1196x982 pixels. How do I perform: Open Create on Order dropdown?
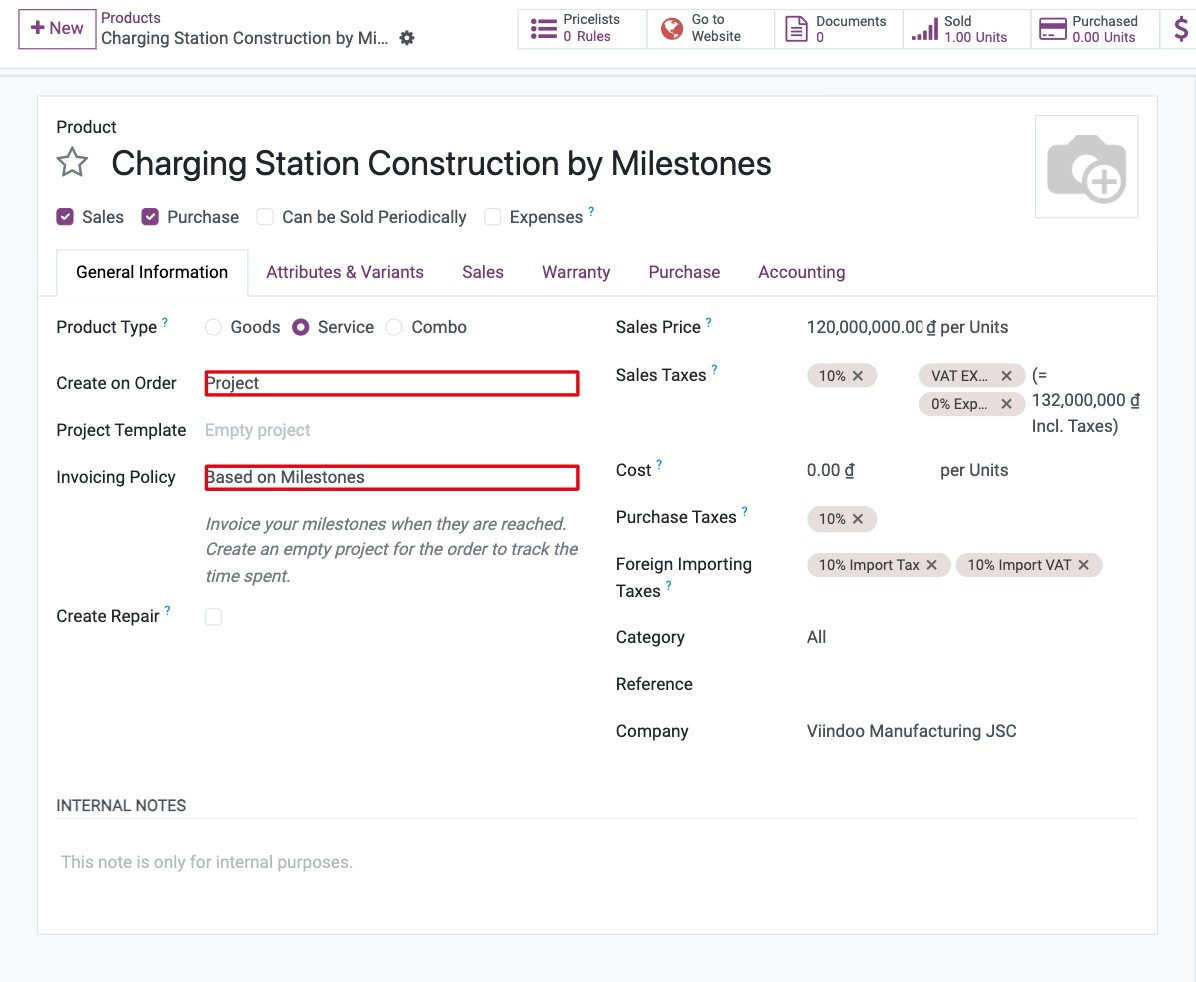point(392,383)
